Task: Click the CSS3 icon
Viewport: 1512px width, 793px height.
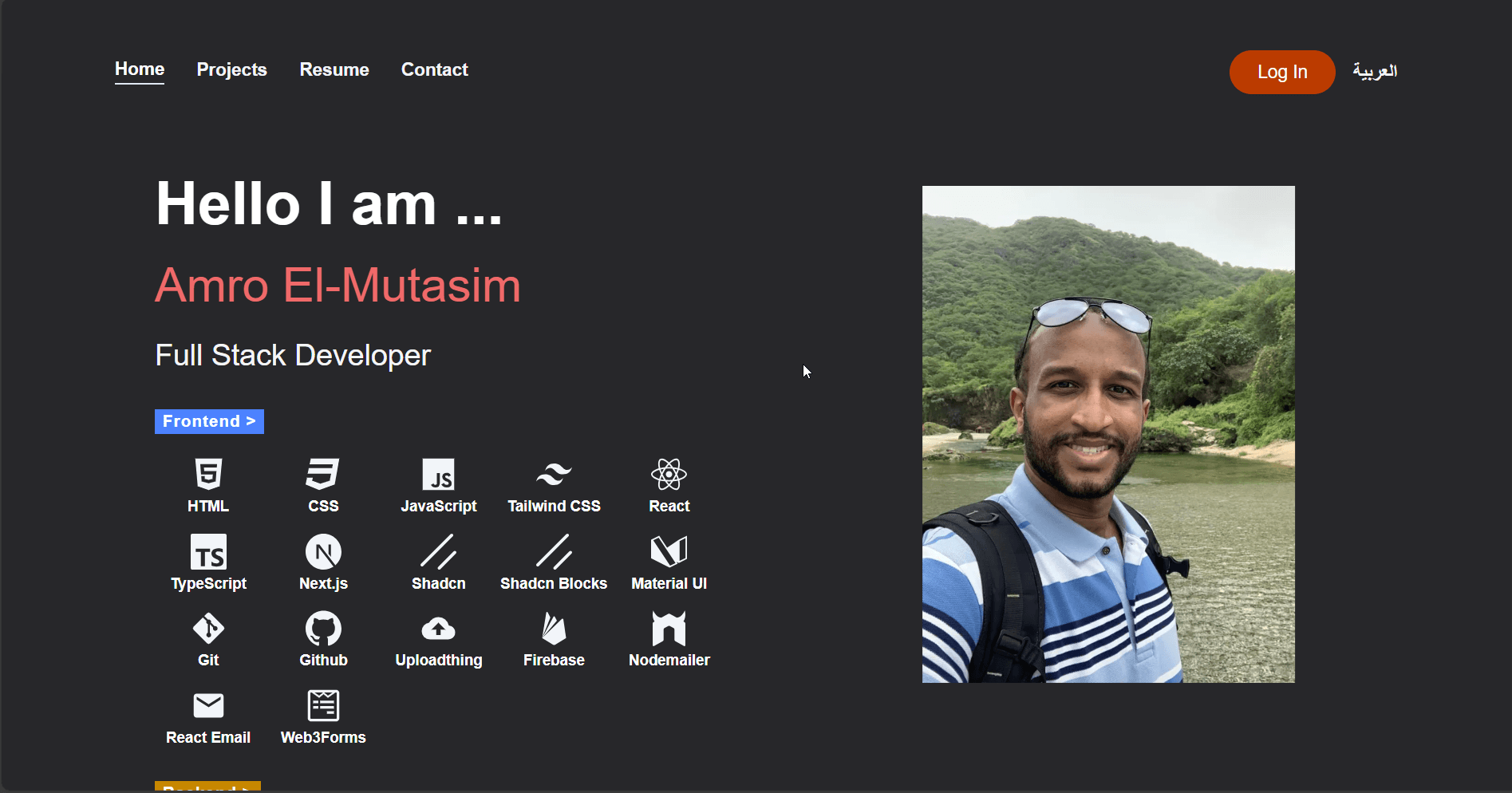Action: point(323,474)
